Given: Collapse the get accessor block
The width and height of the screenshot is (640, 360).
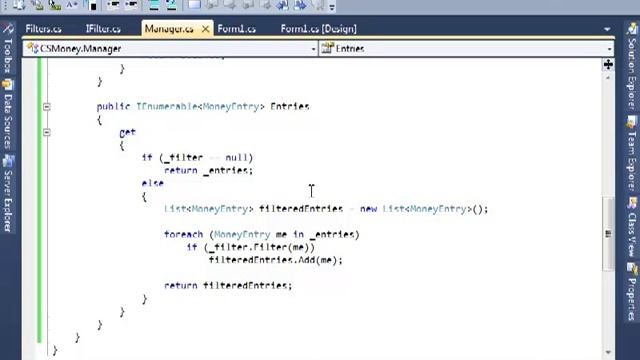Looking at the screenshot, I should coord(47,132).
